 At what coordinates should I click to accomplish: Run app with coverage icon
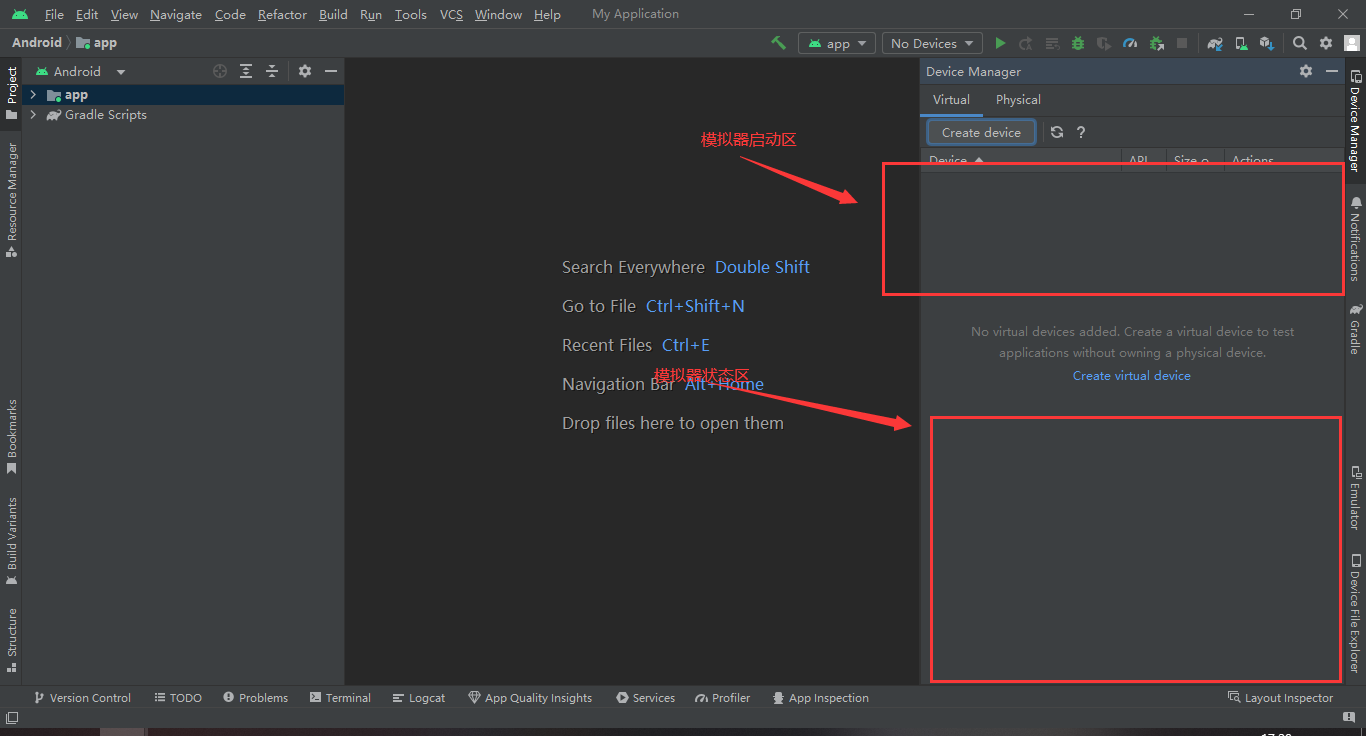pos(1104,43)
